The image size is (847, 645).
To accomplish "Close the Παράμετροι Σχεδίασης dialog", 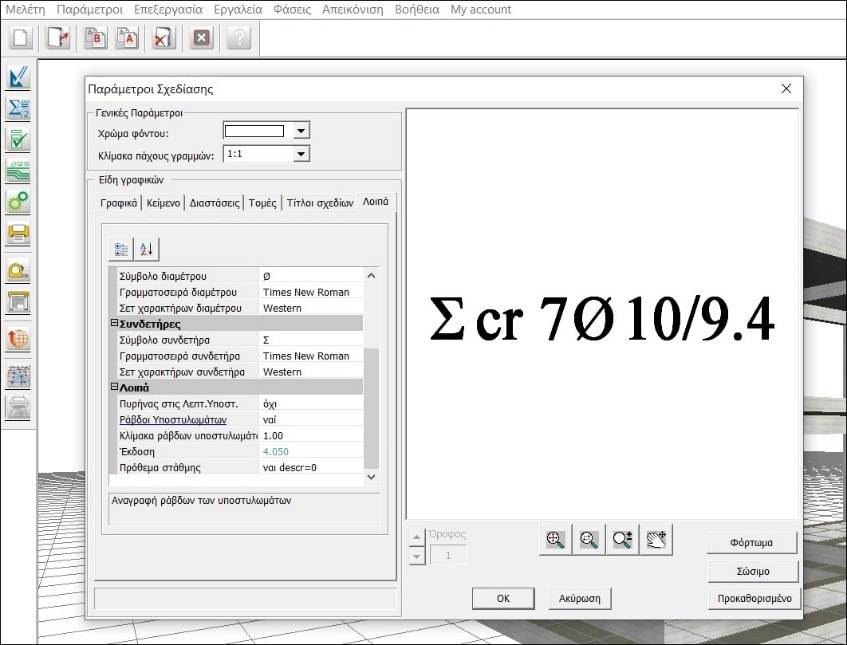I will point(786,89).
